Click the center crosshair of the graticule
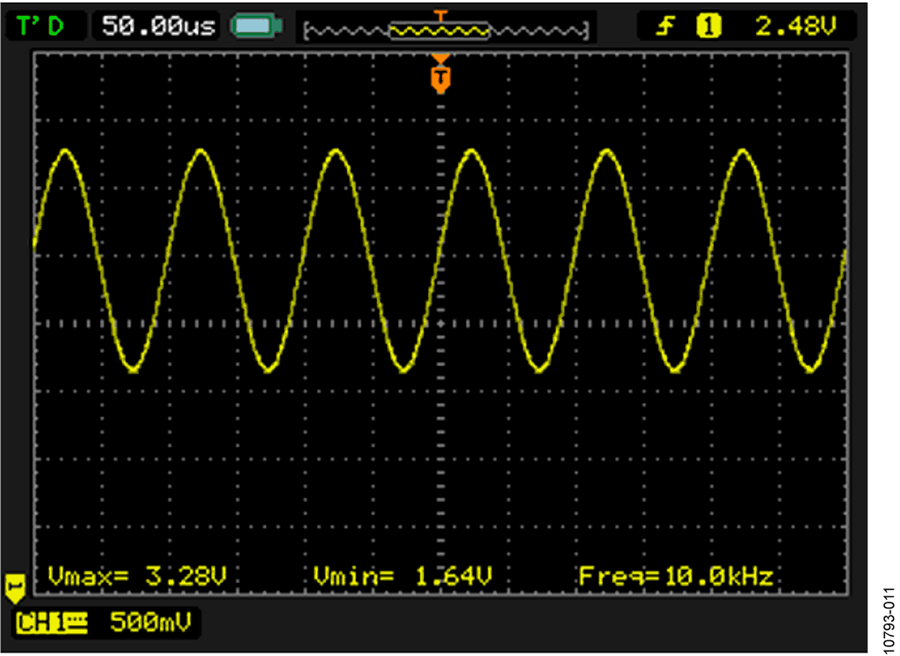 point(440,323)
